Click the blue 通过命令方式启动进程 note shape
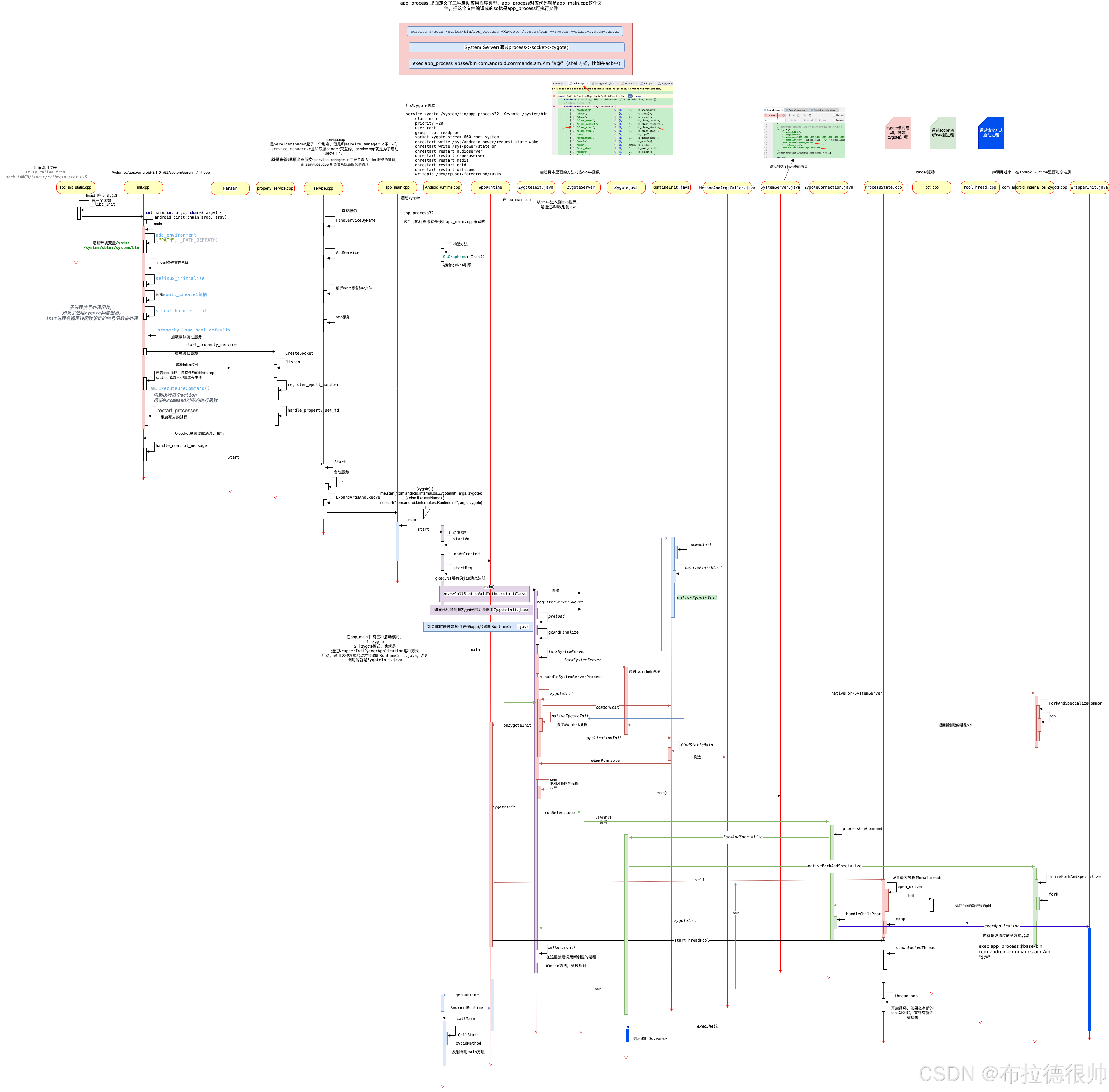 coord(991,133)
